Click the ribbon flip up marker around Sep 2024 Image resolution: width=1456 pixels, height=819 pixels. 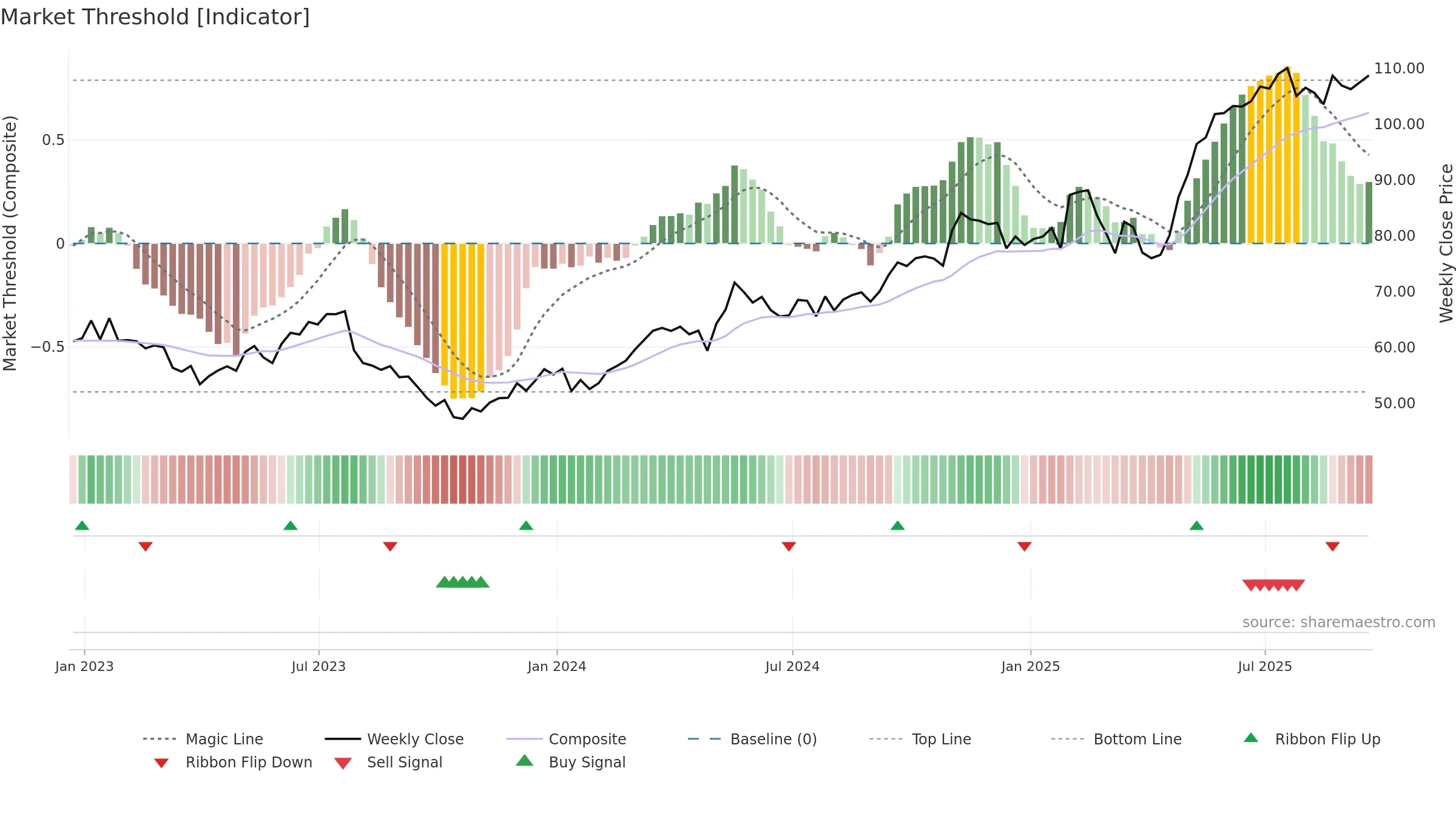pos(898,525)
